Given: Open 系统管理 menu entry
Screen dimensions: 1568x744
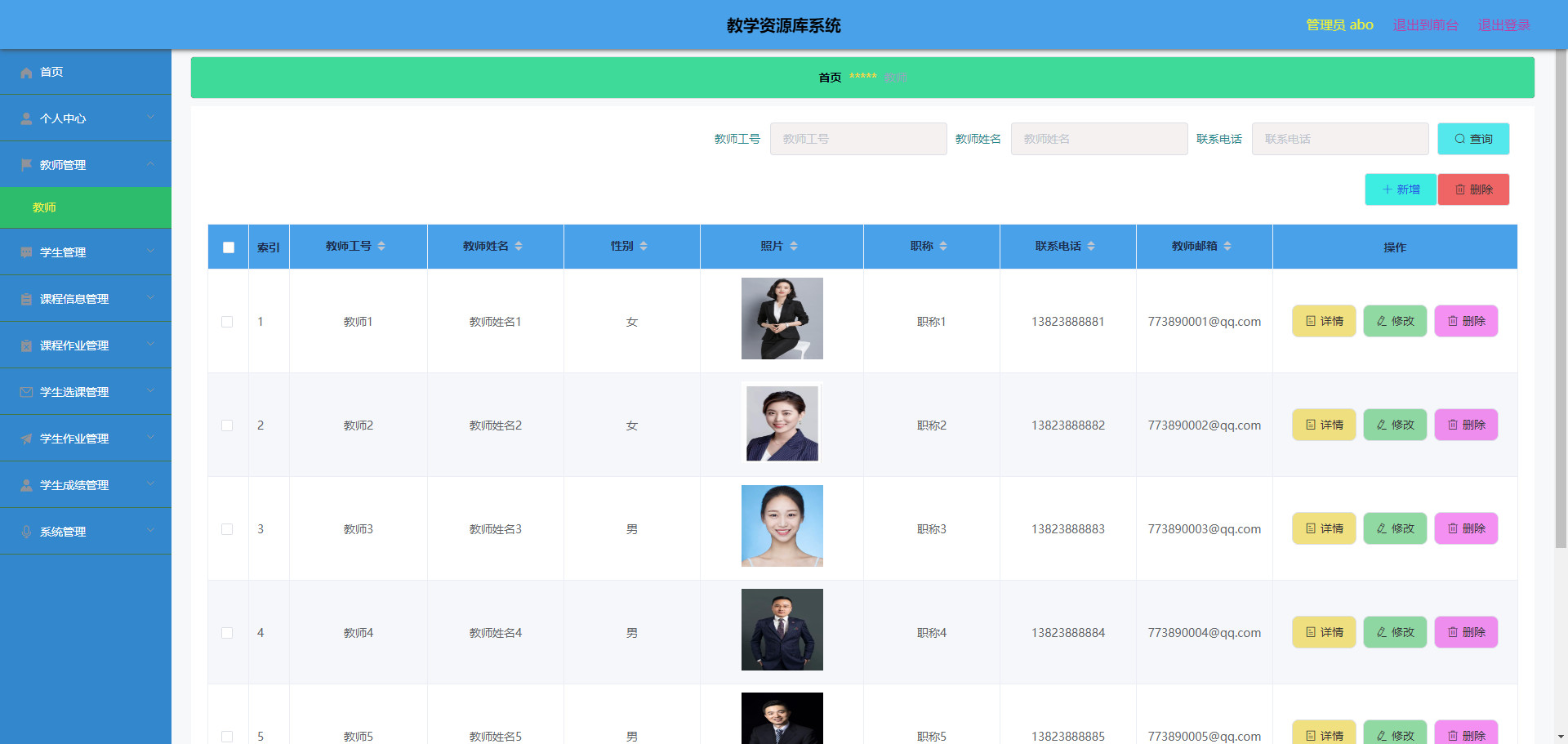Looking at the screenshot, I should tap(86, 532).
